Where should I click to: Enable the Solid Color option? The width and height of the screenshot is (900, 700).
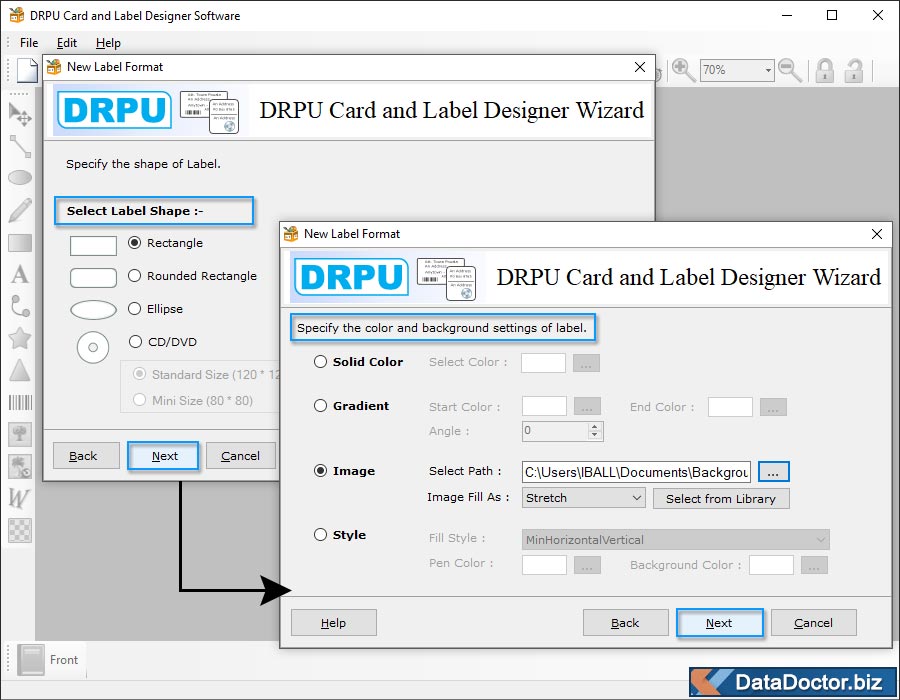tap(320, 363)
